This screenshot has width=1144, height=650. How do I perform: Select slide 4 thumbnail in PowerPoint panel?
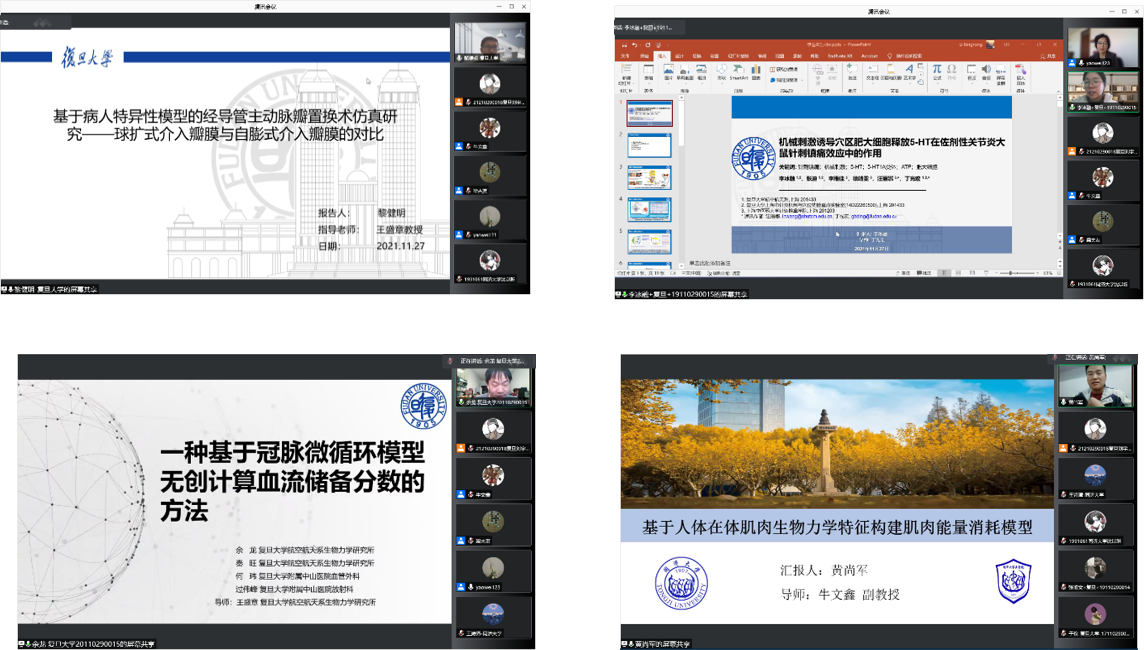click(x=649, y=209)
